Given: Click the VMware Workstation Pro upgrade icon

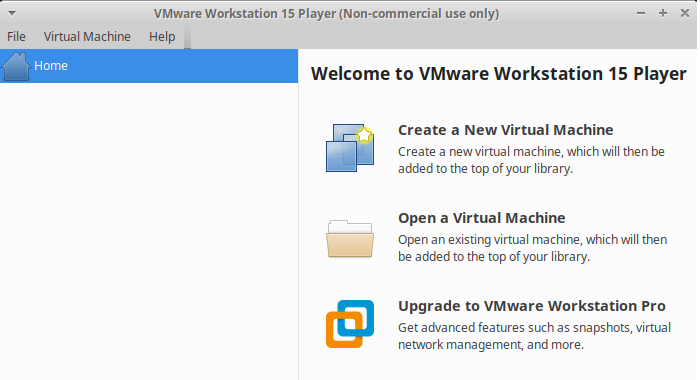Looking at the screenshot, I should pyautogui.click(x=350, y=324).
